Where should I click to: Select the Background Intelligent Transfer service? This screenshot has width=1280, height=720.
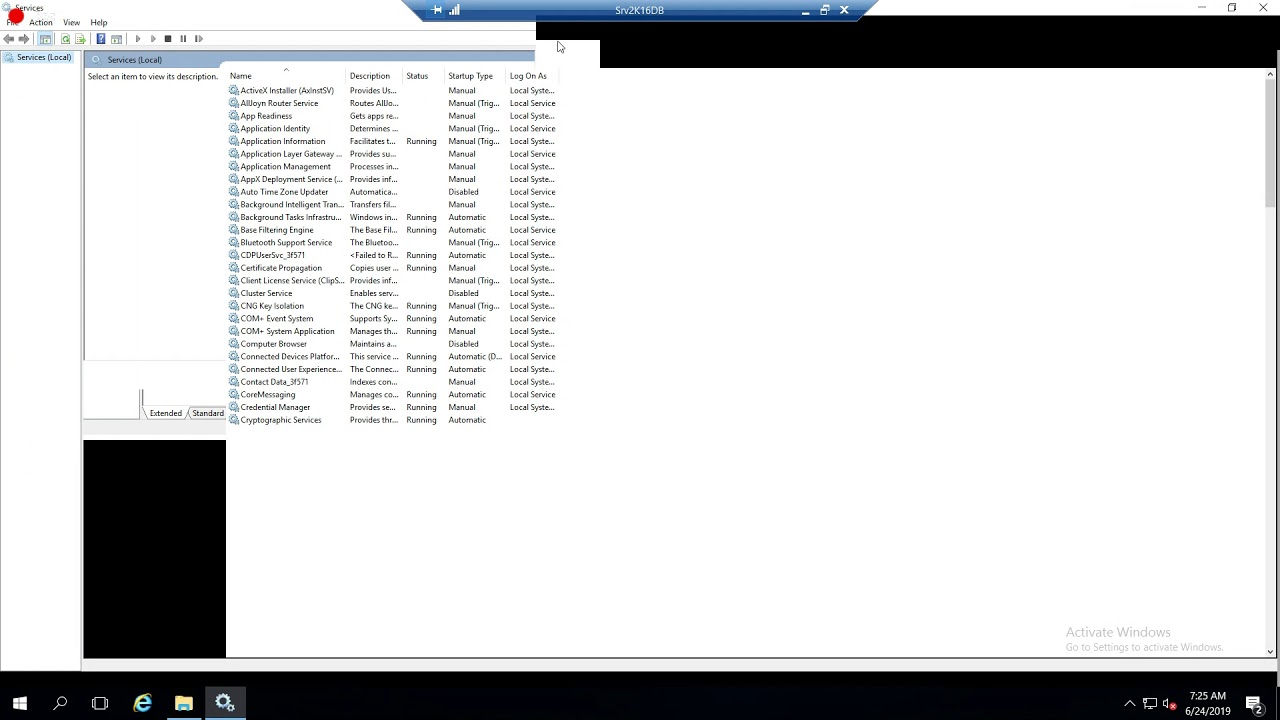(x=392, y=205)
